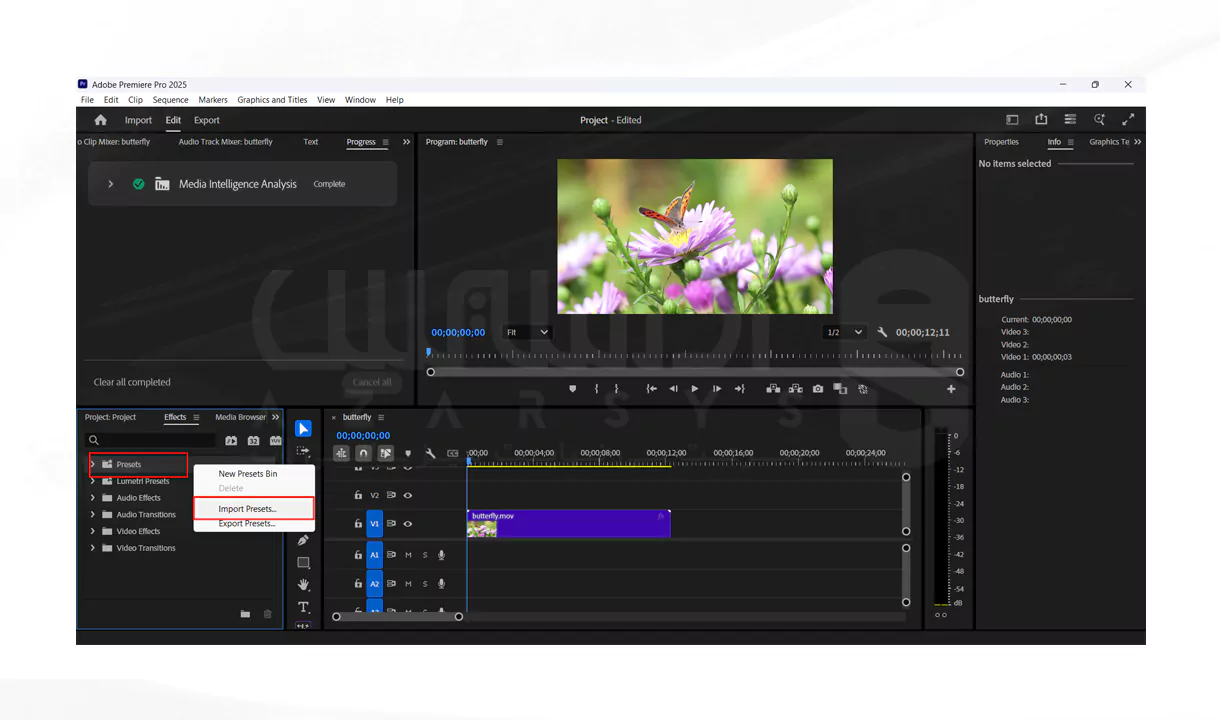Select the Hand tool
1220x720 pixels.
coord(303,585)
